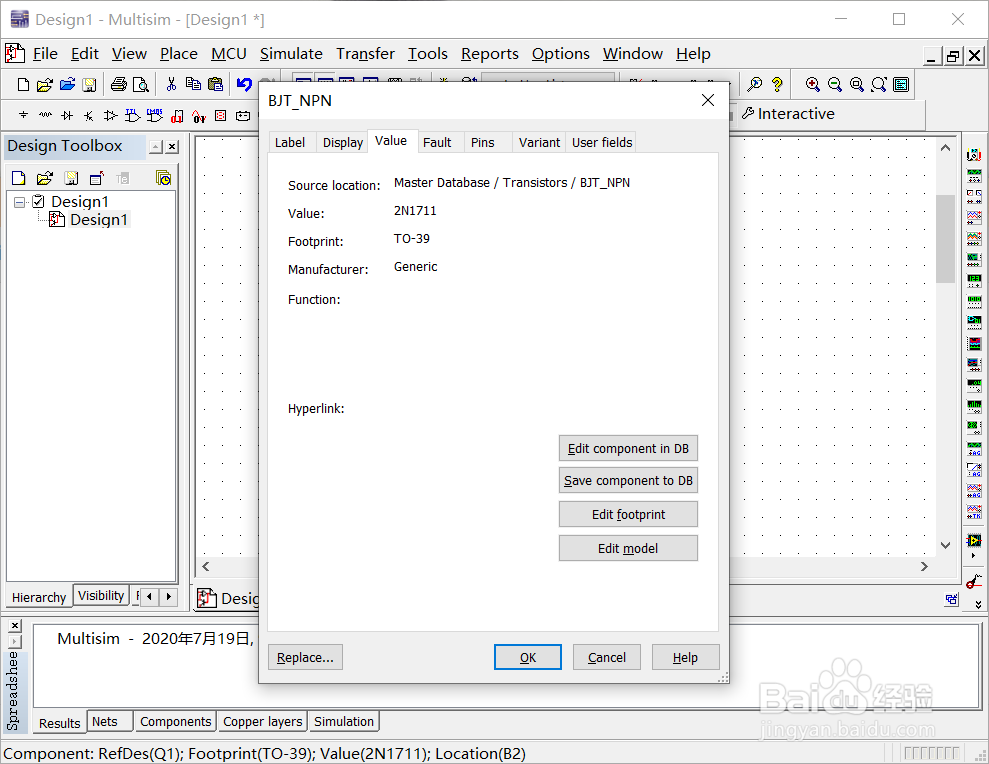989x764 pixels.
Task: Open the Basic resistor component group
Action: [45, 115]
